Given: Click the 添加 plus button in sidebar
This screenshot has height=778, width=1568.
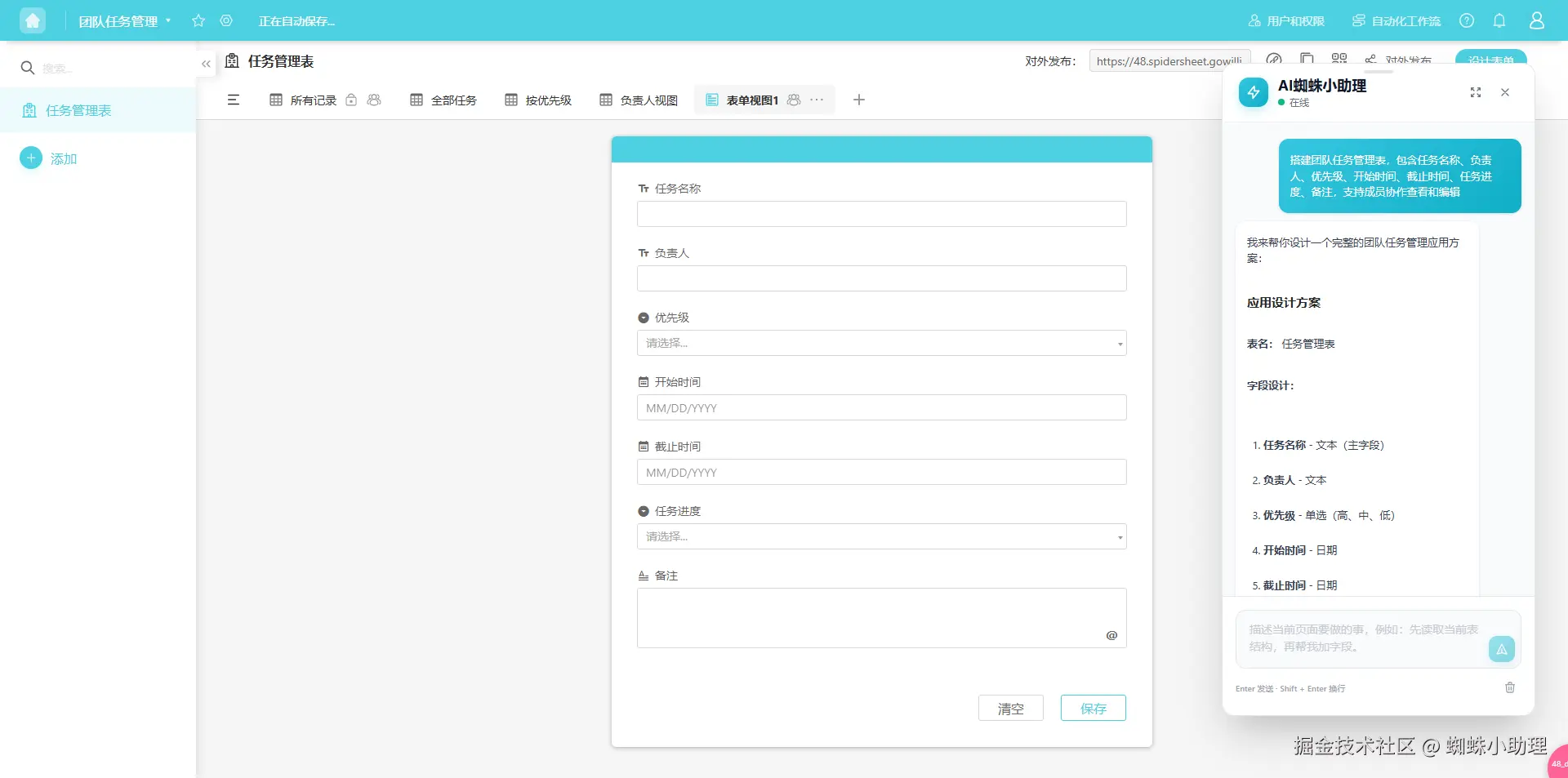Looking at the screenshot, I should pos(31,158).
